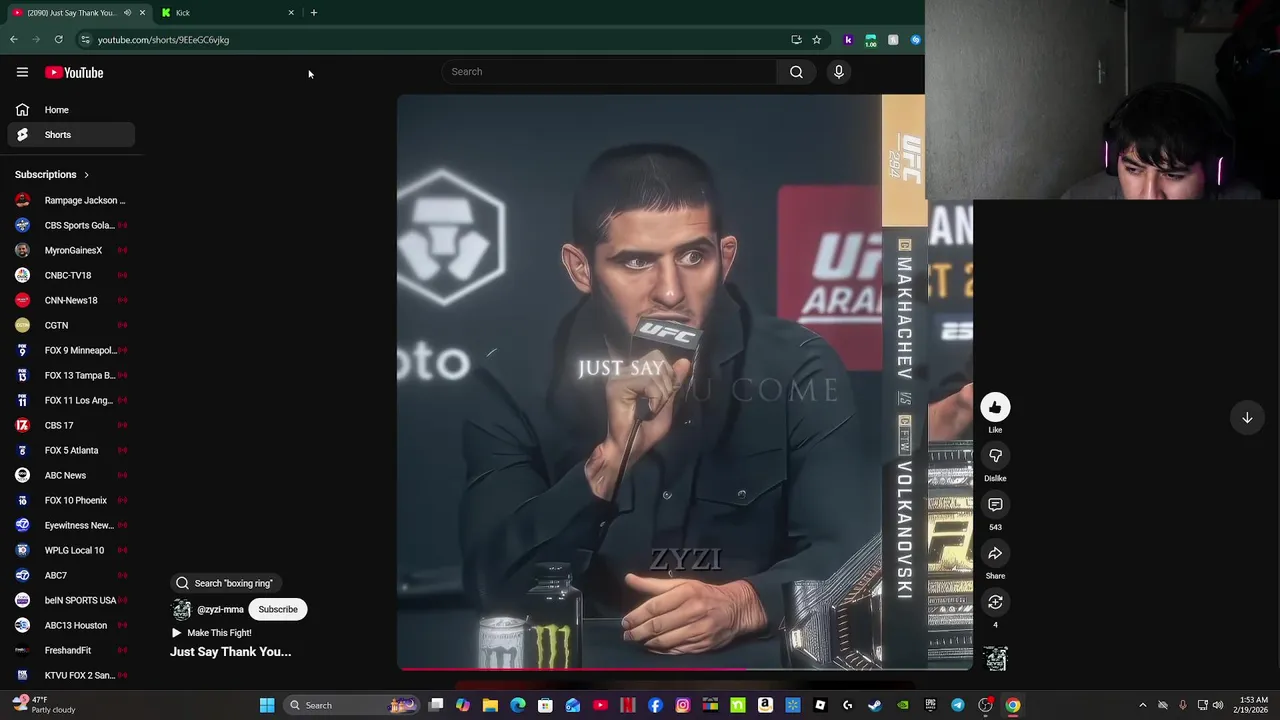Screen dimensions: 1280x720
Task: Click the Shorts progress bar
Action: [685, 668]
